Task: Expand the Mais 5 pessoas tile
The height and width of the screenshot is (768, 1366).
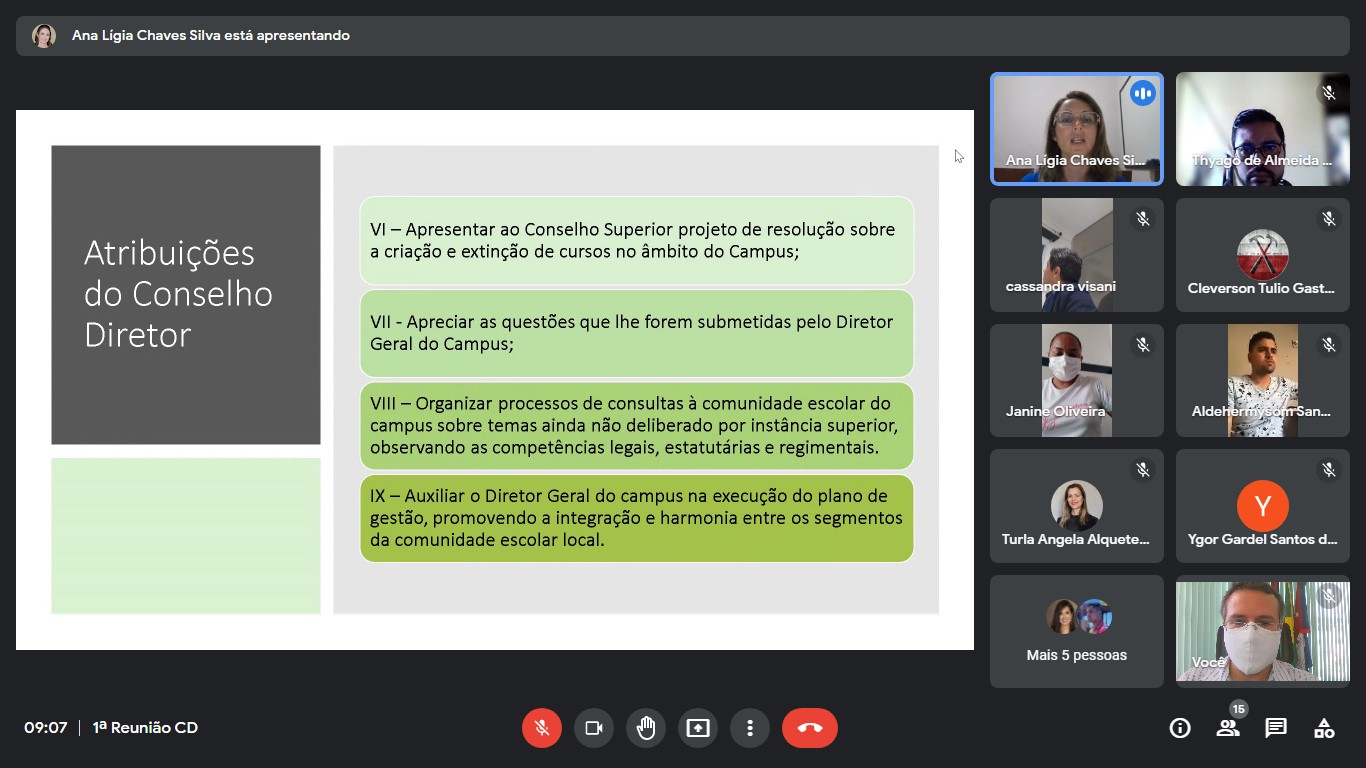Action: 1076,630
